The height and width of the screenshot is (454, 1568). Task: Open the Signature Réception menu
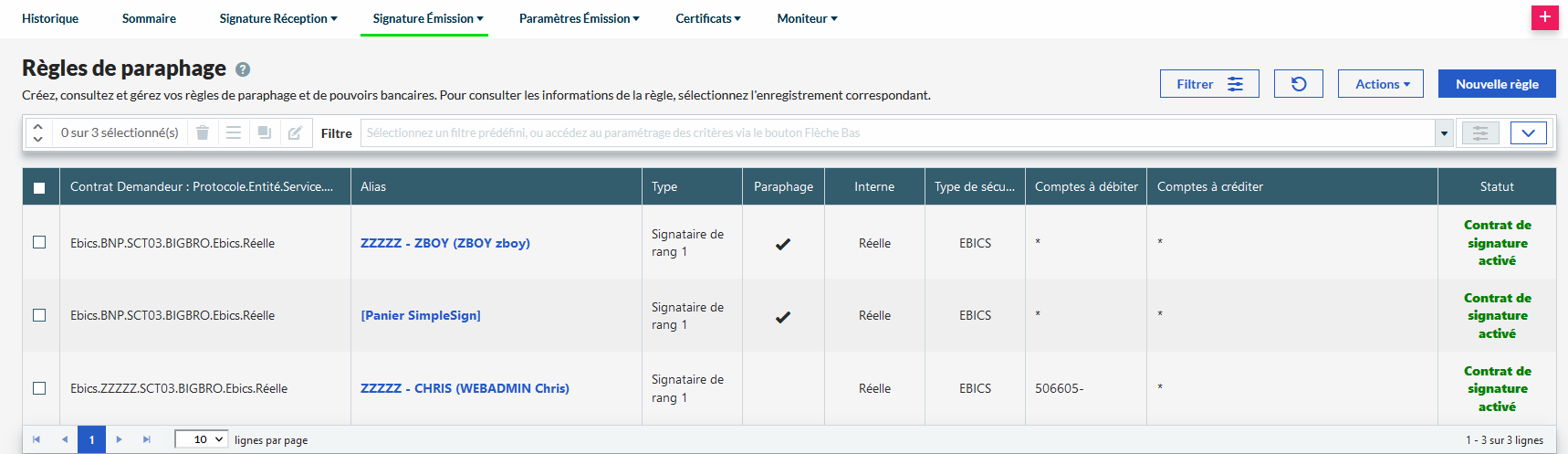click(x=277, y=18)
